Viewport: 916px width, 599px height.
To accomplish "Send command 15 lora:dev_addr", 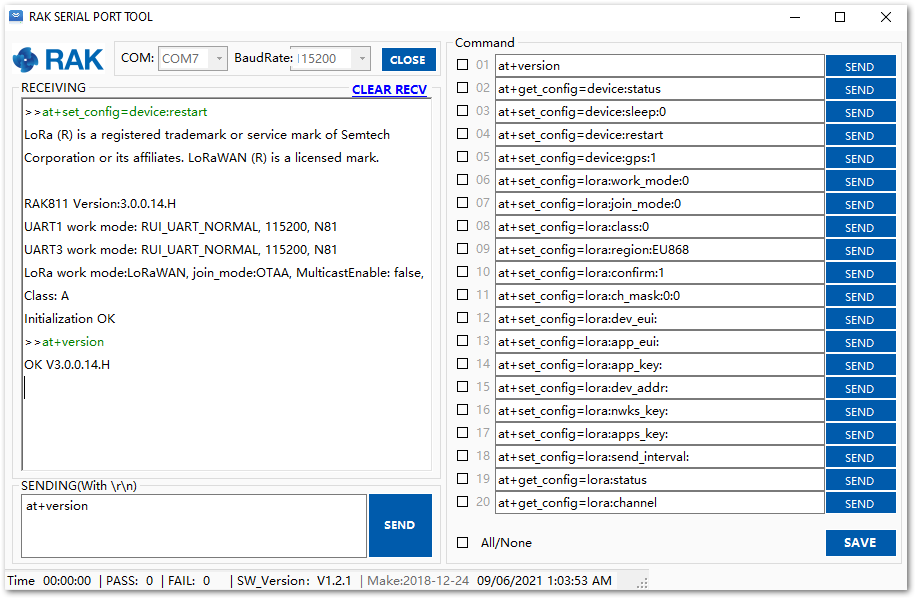I will click(861, 389).
